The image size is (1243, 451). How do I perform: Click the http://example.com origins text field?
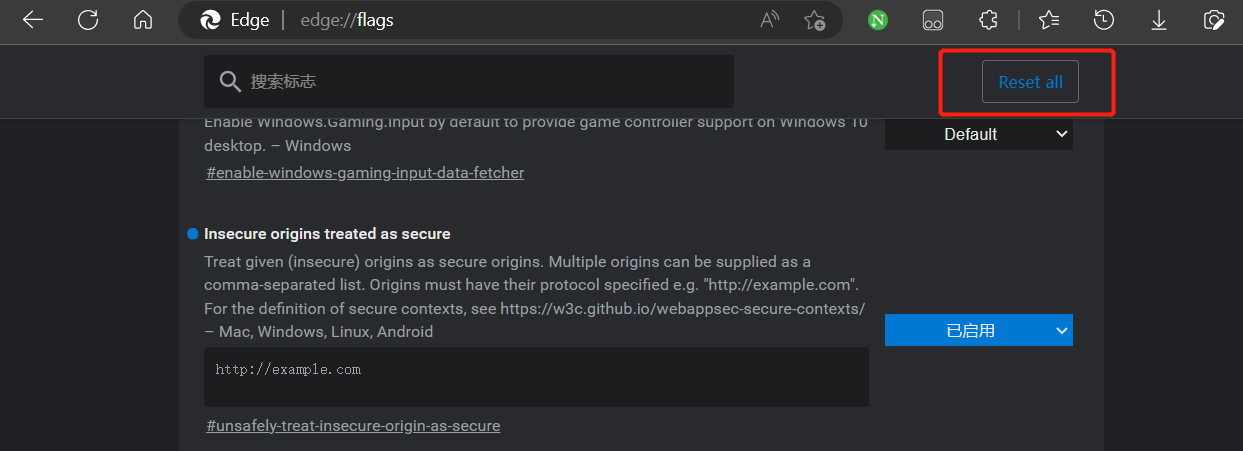535,376
